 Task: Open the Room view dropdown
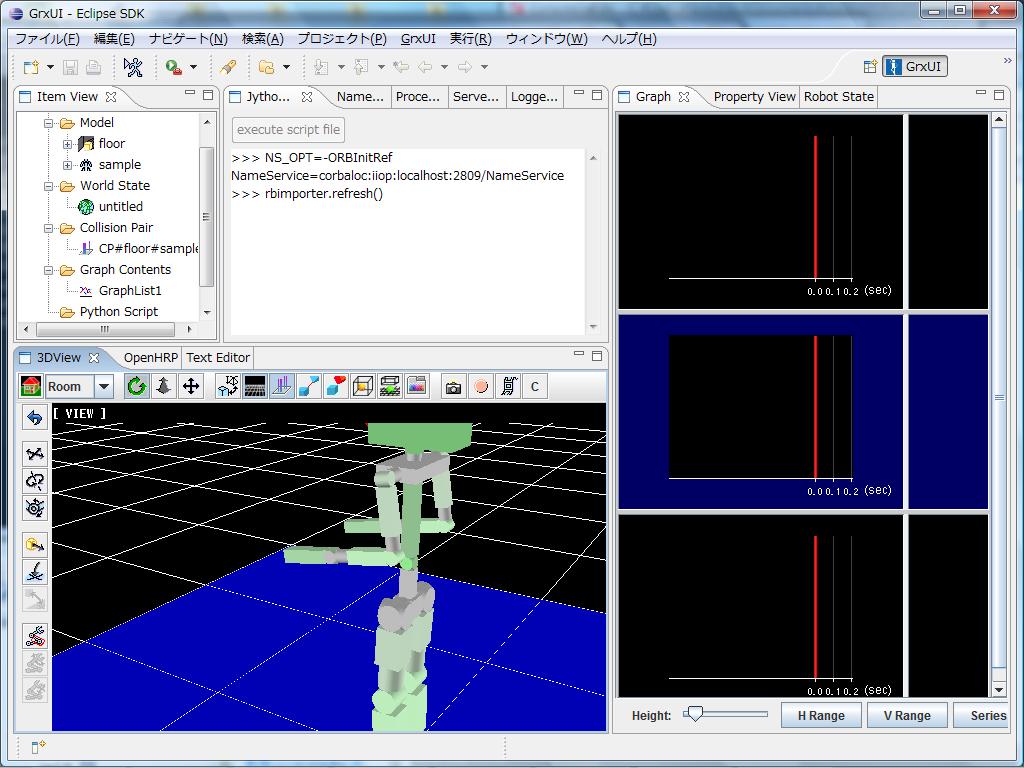click(104, 386)
